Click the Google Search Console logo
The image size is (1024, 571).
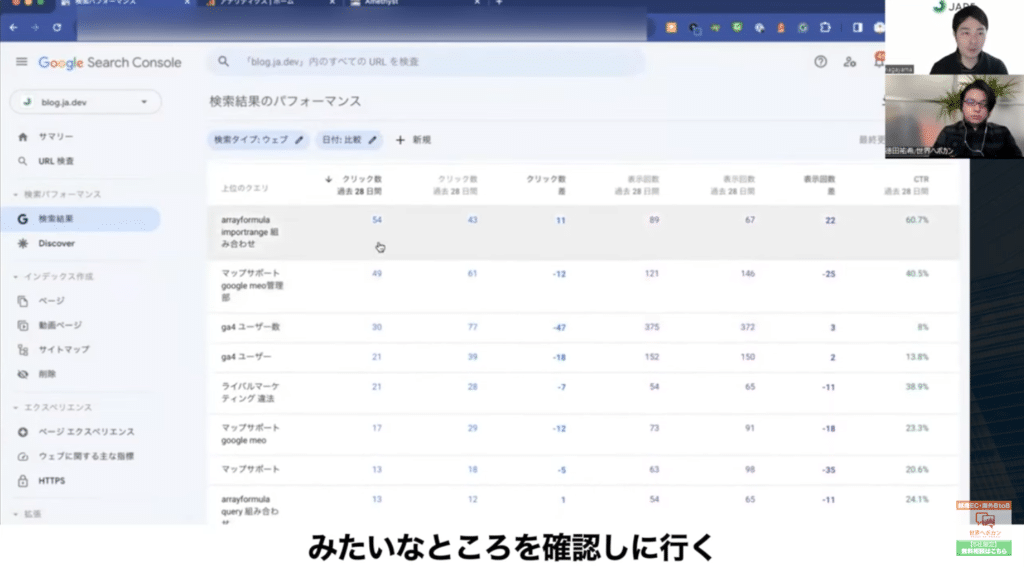click(110, 63)
